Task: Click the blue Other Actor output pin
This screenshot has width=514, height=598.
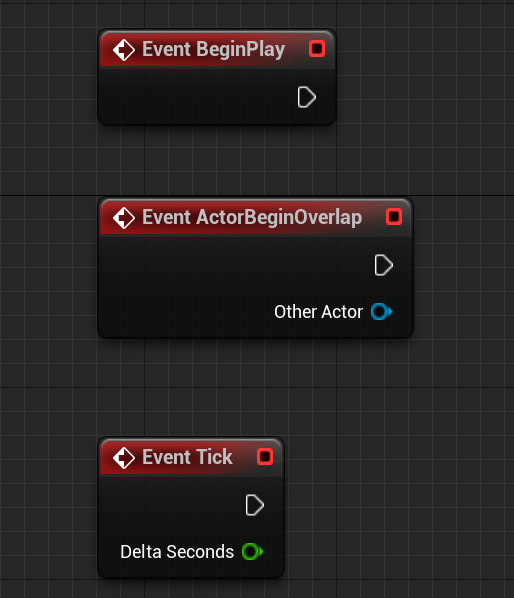Action: point(381,312)
